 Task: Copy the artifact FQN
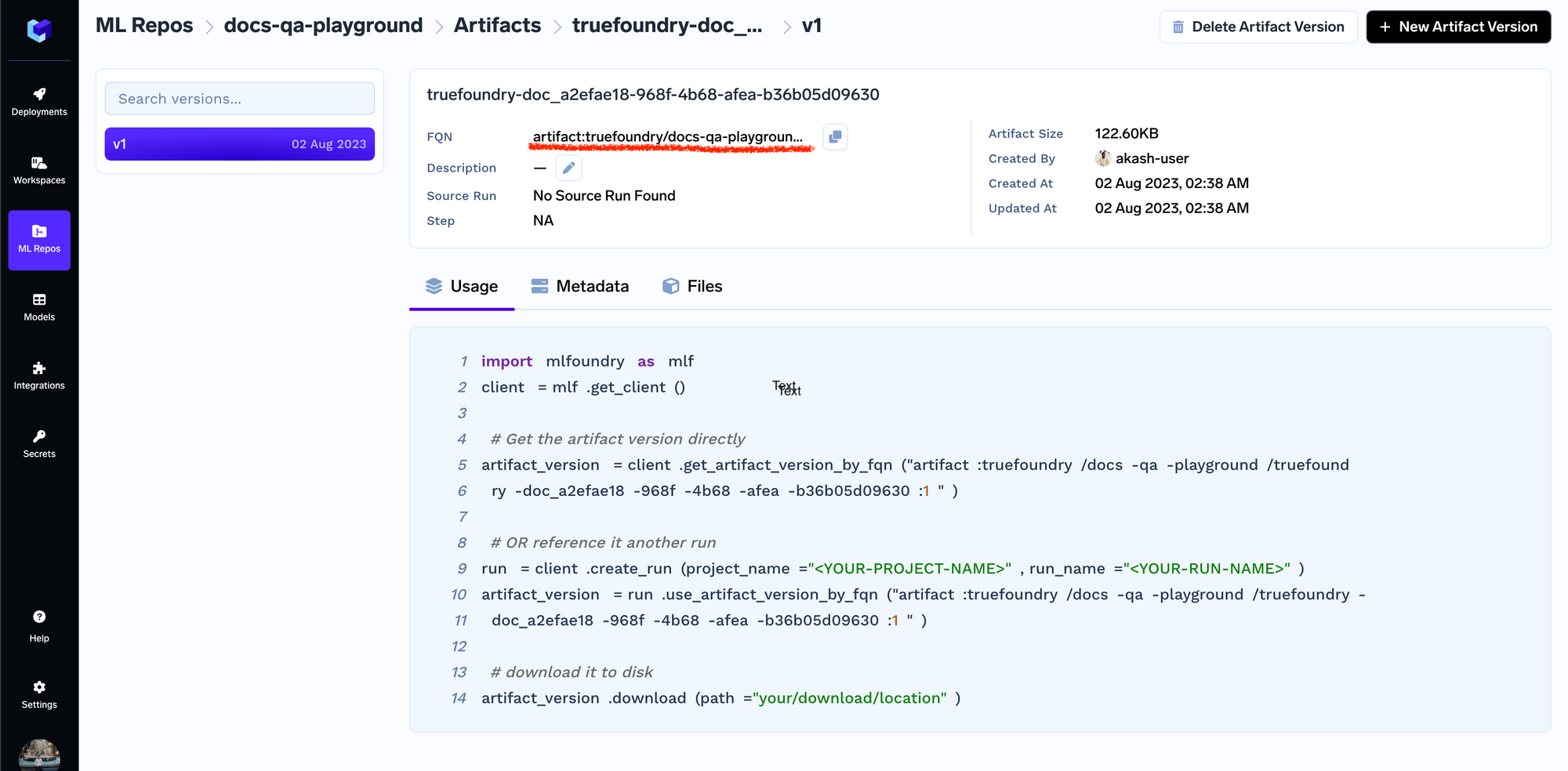[x=835, y=137]
